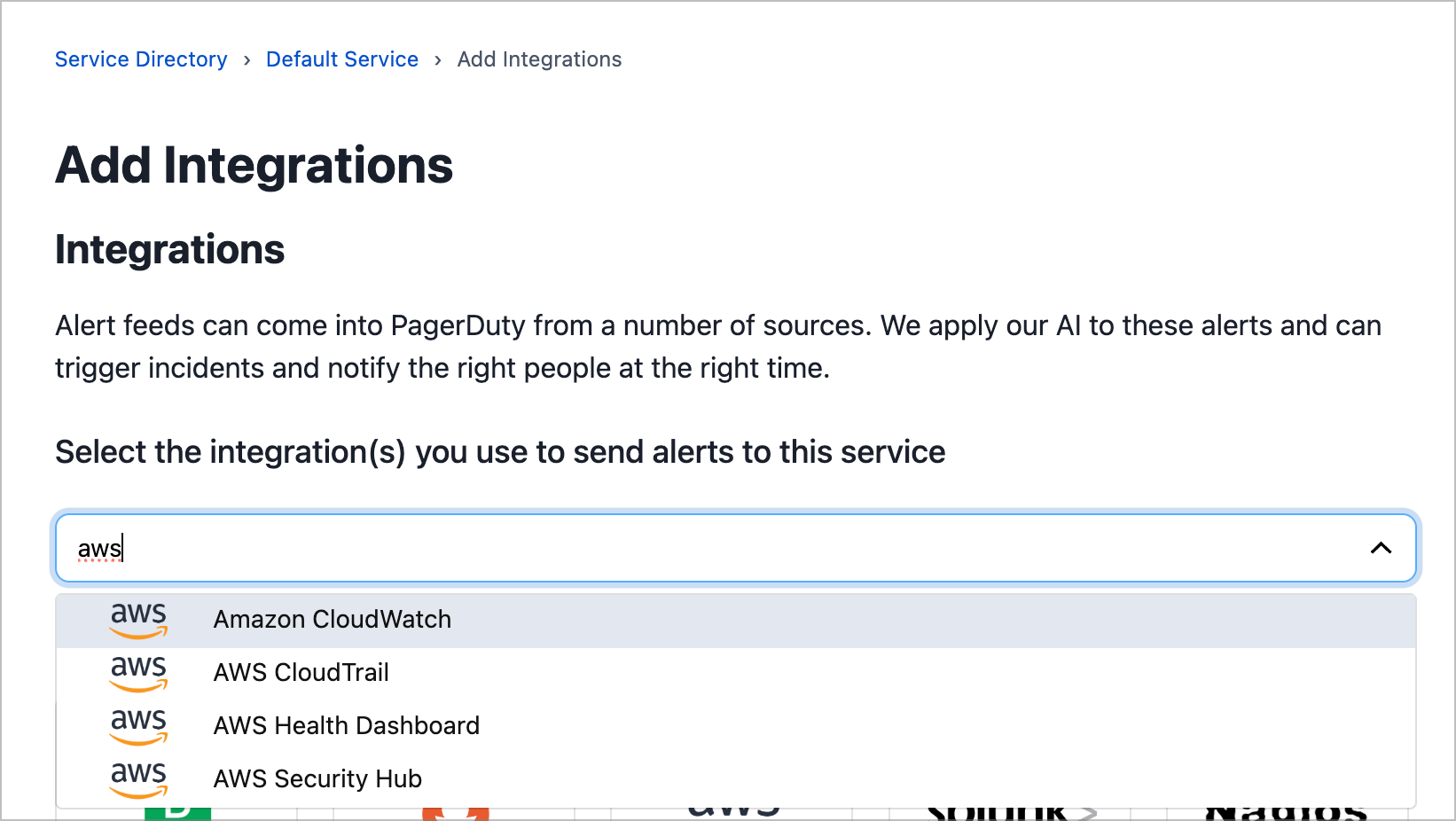Select the green logo integration tile
The height and width of the screenshot is (821, 1456).
(x=177, y=813)
